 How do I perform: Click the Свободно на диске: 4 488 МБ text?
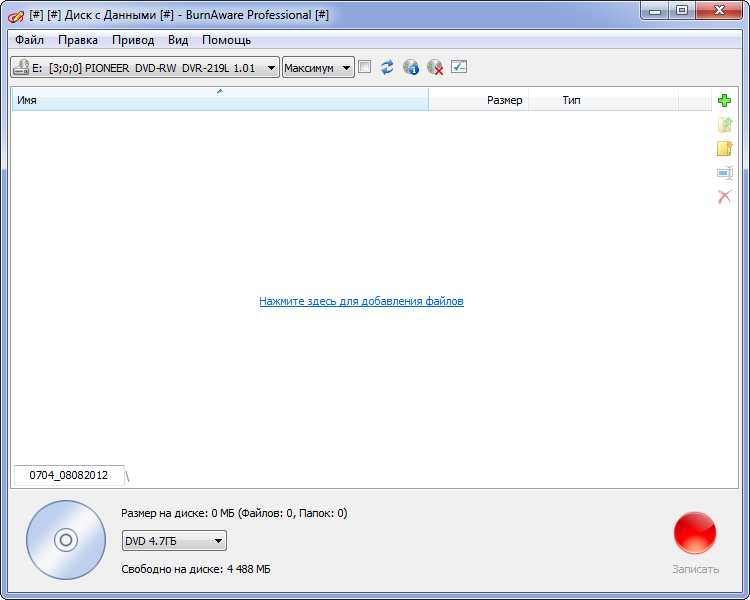click(x=196, y=569)
